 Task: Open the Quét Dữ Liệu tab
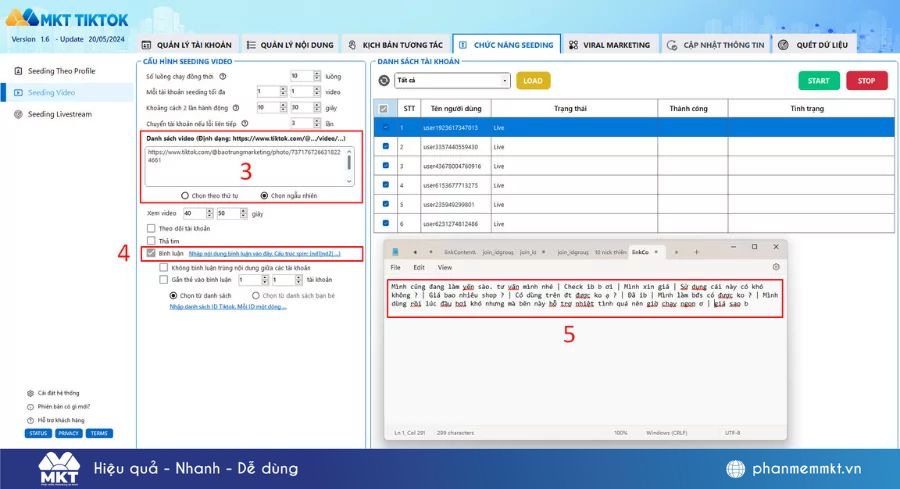click(x=813, y=45)
